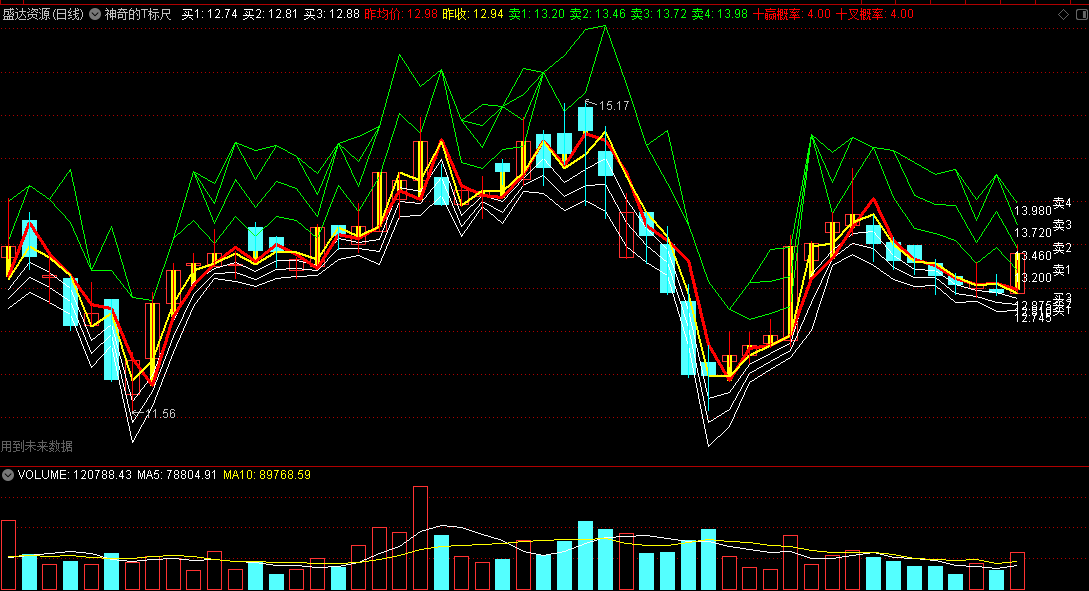Image resolution: width=1089 pixels, height=591 pixels.
Task: Select the 盛达资源(日线) stock title
Action: click(x=43, y=14)
